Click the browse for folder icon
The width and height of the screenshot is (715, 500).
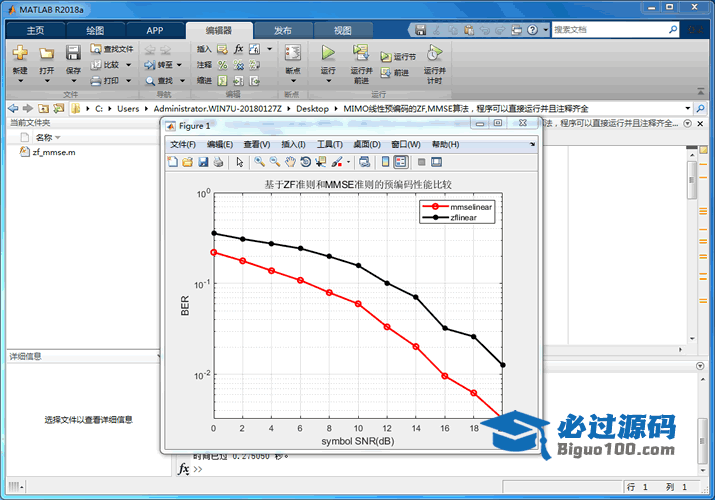pos(59,108)
